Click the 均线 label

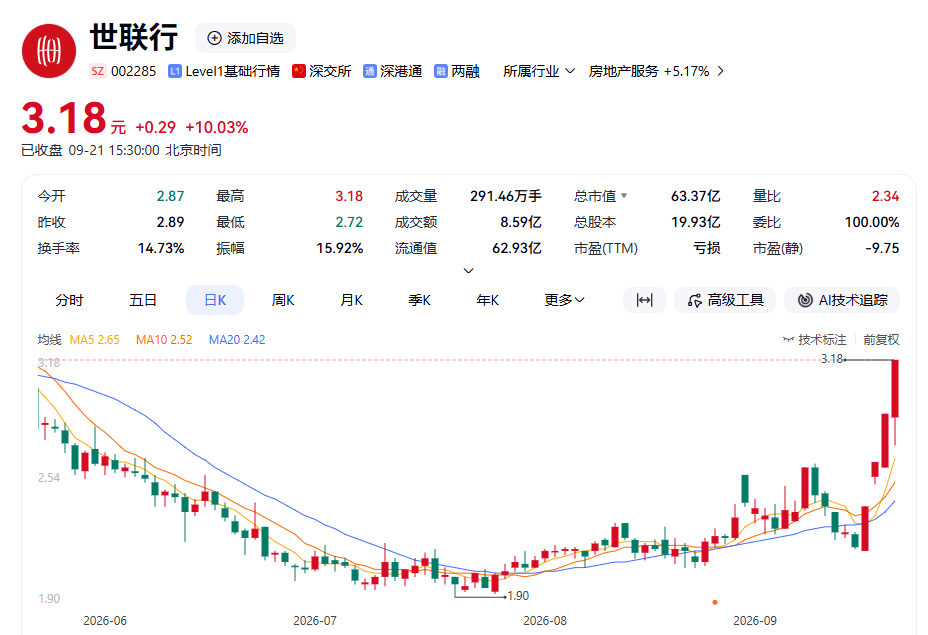[x=49, y=340]
